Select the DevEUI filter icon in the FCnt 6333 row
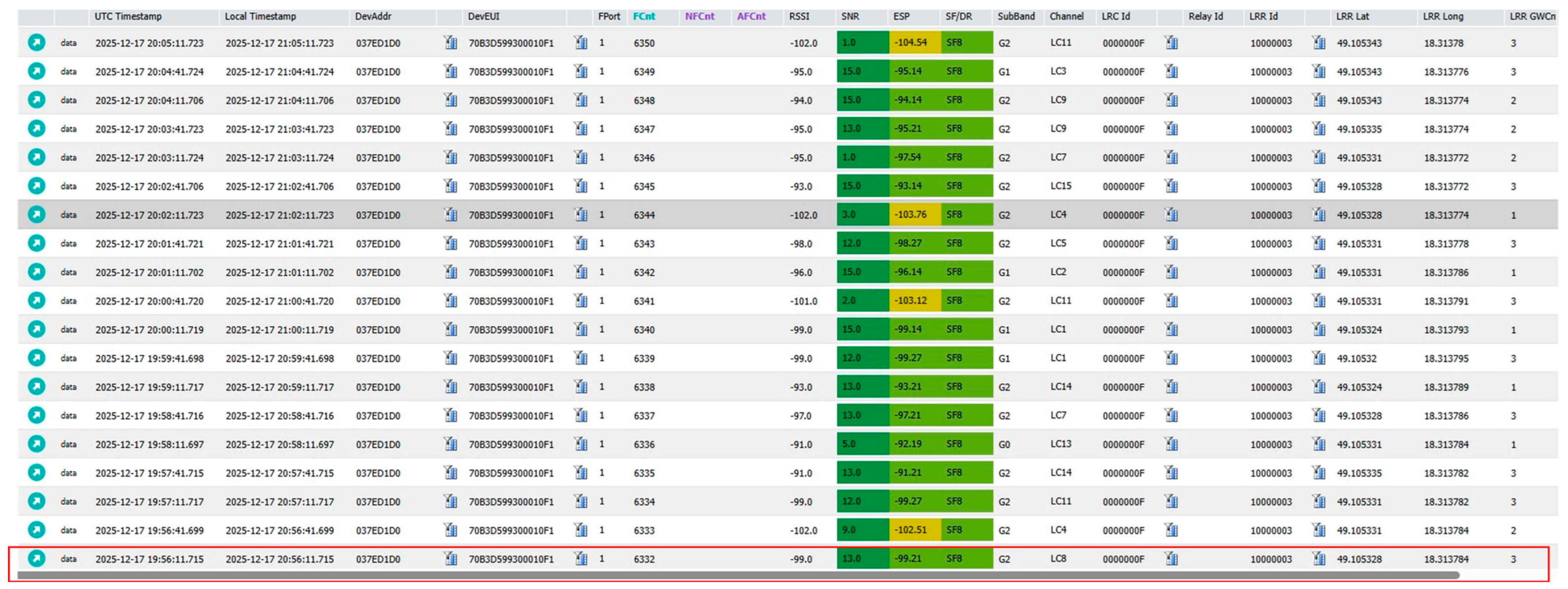Viewport: 1568px width, 589px height. (581, 530)
